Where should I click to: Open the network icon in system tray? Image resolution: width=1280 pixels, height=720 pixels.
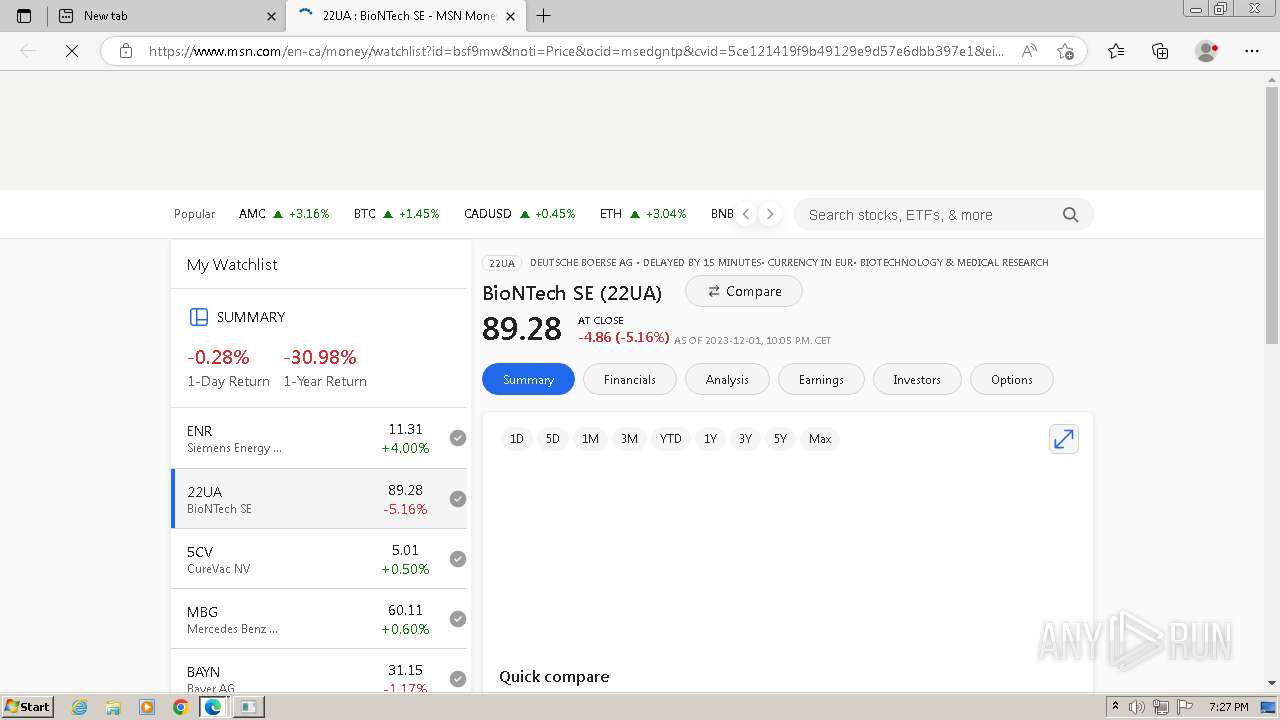(1161, 707)
